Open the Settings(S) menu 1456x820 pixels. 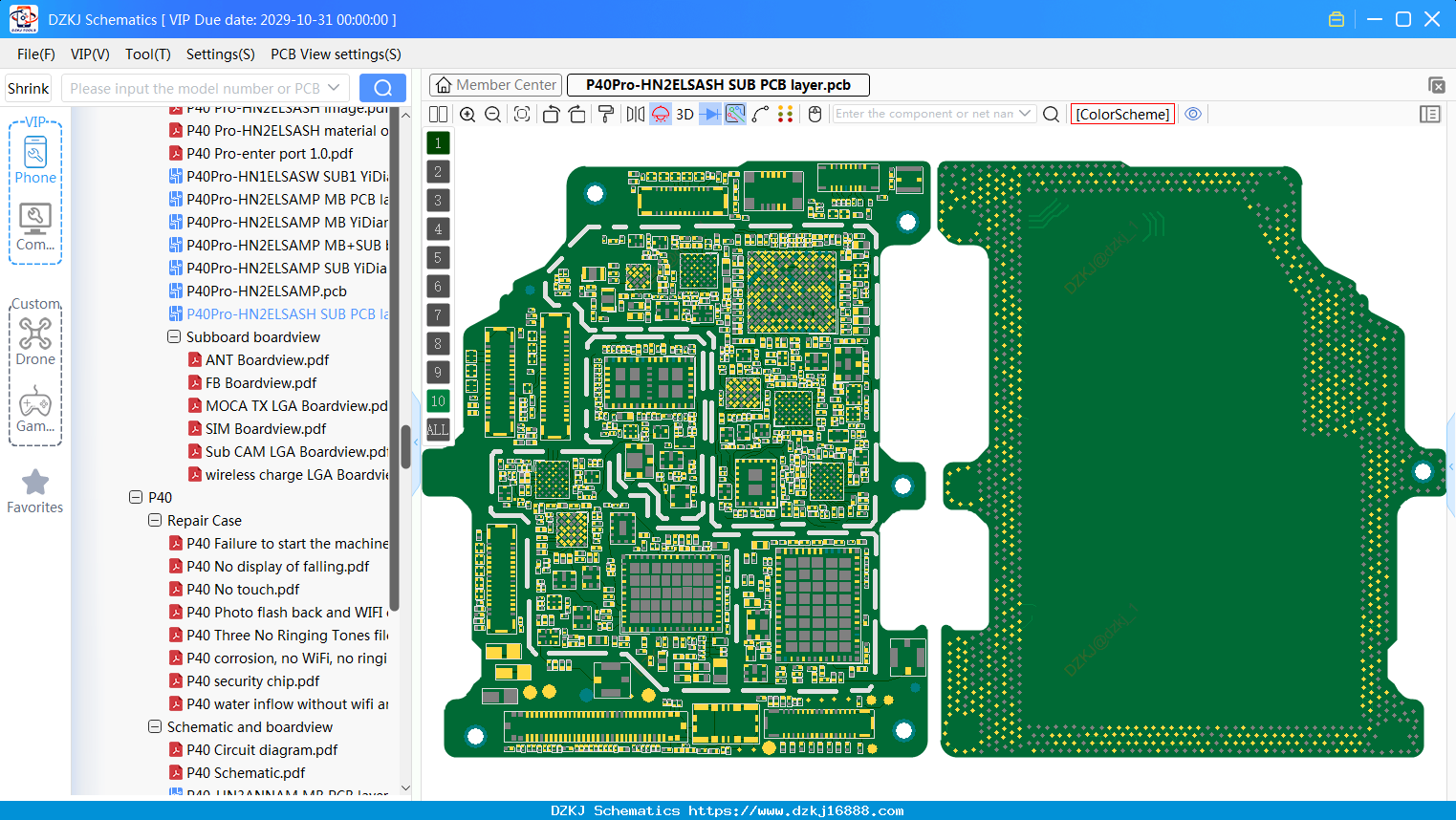(221, 54)
